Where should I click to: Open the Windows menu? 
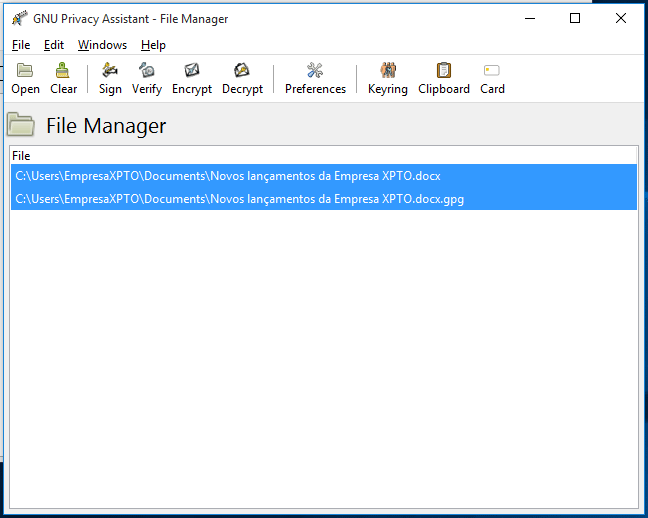(x=102, y=45)
